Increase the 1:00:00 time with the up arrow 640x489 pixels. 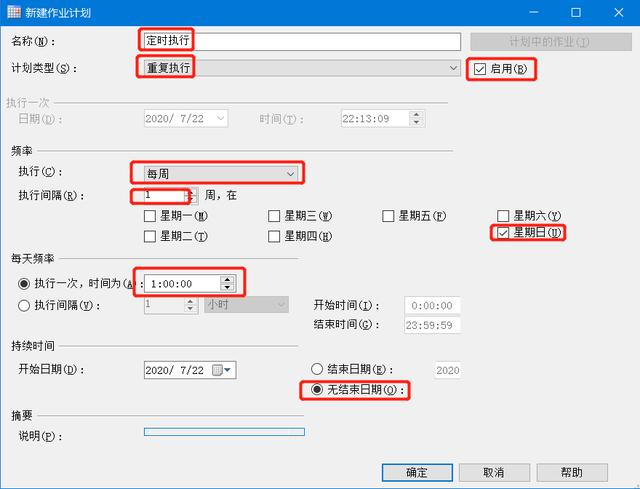[227, 280]
